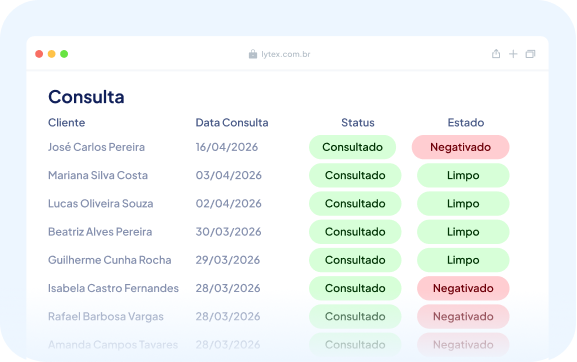This screenshot has height=362, width=577.
Task: Click Negativado badge for Isabela Castro Fernandes
Action: coord(463,288)
